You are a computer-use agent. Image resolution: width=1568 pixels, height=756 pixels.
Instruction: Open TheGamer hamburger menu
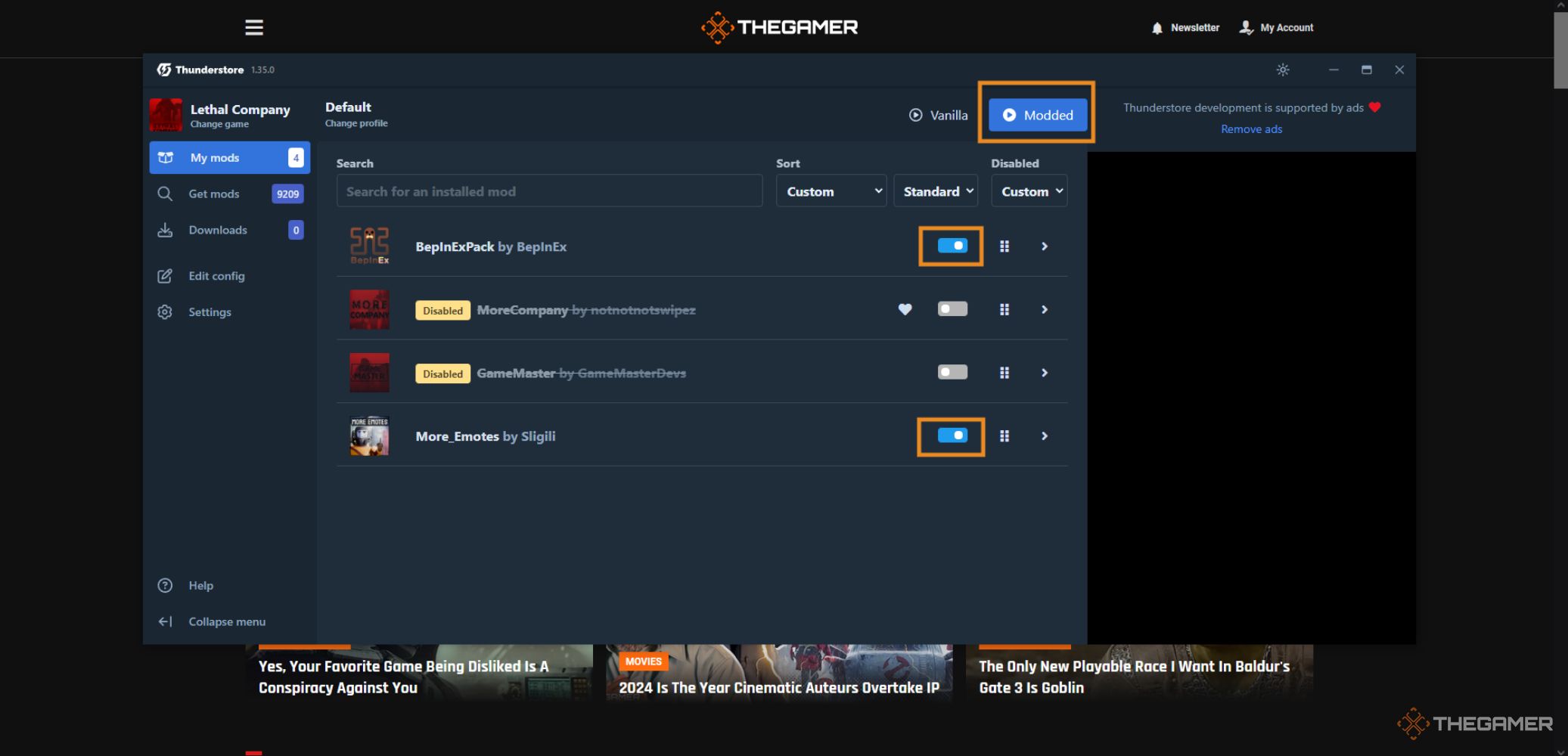tap(254, 28)
